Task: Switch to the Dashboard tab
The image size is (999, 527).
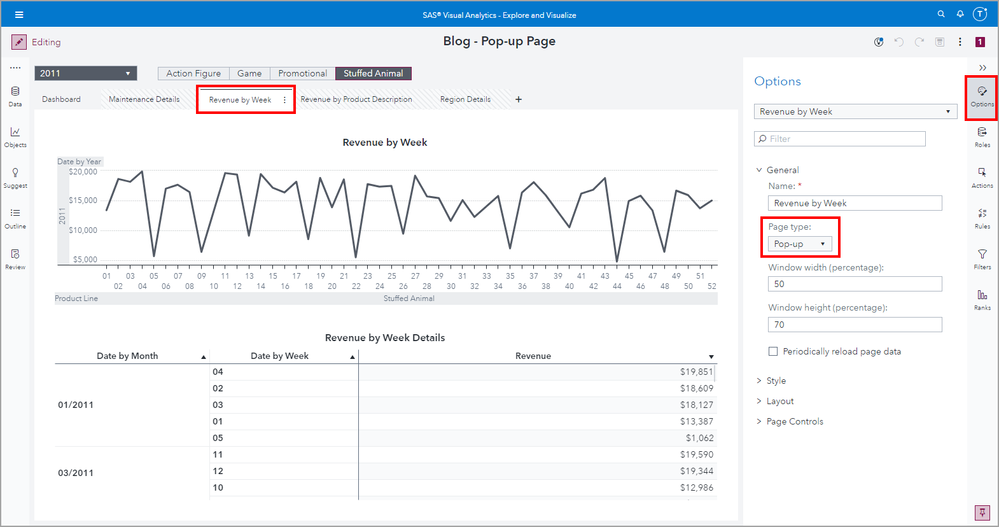Action: pyautogui.click(x=62, y=100)
